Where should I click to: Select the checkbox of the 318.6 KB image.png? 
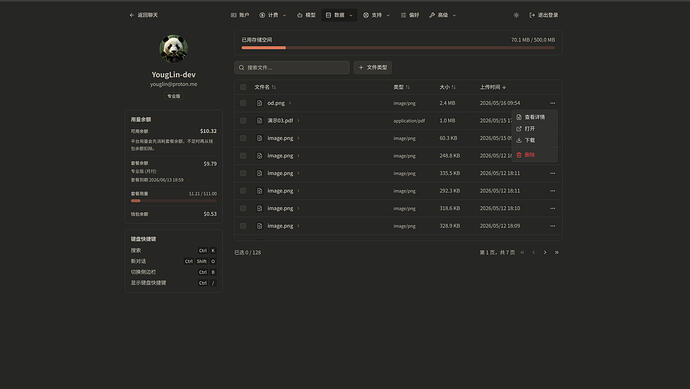point(243,208)
